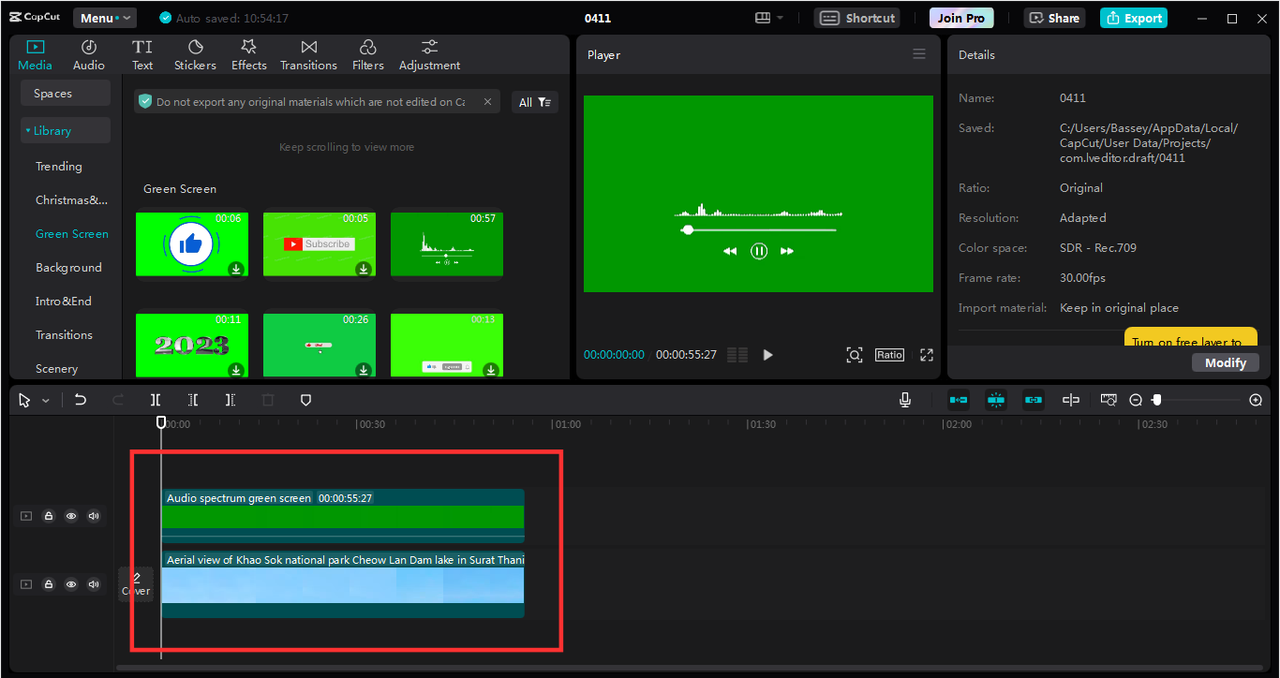Screen dimensions: 1280x678
Task: Lock the Audio spectrum track
Action: point(48,516)
